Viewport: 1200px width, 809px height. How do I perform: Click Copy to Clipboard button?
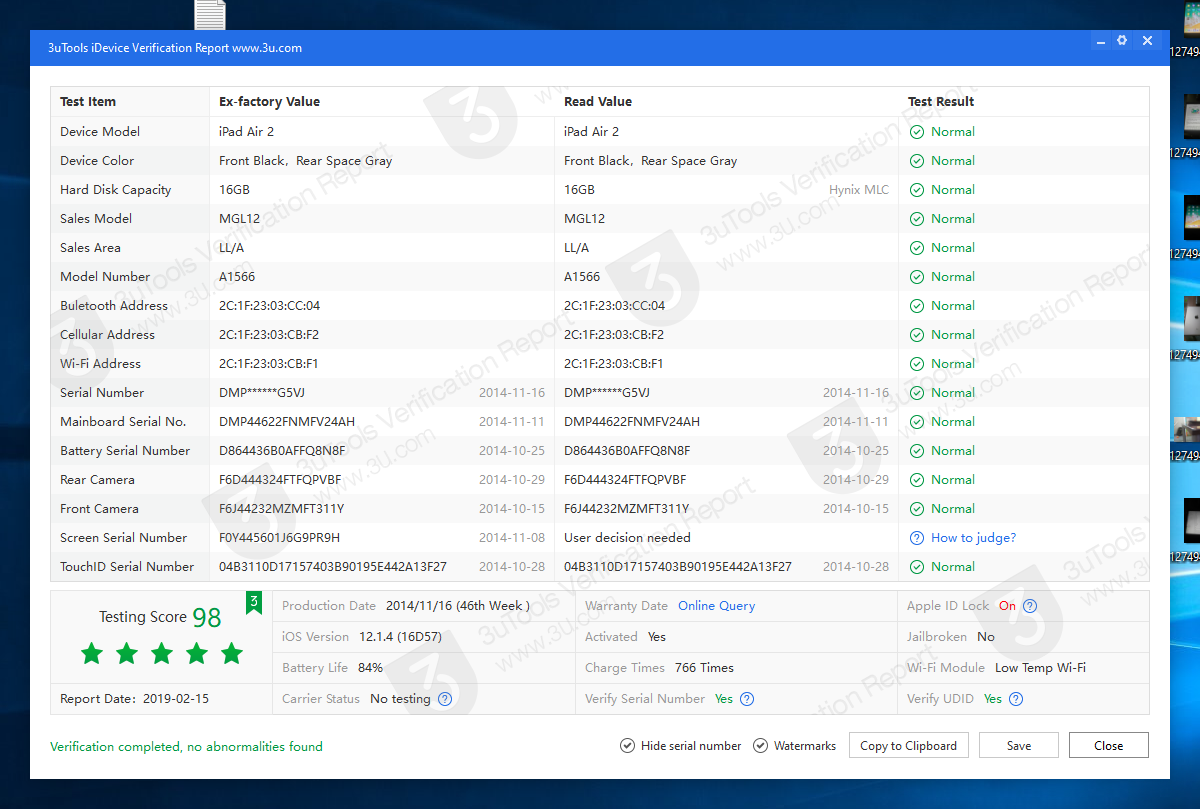tap(908, 746)
